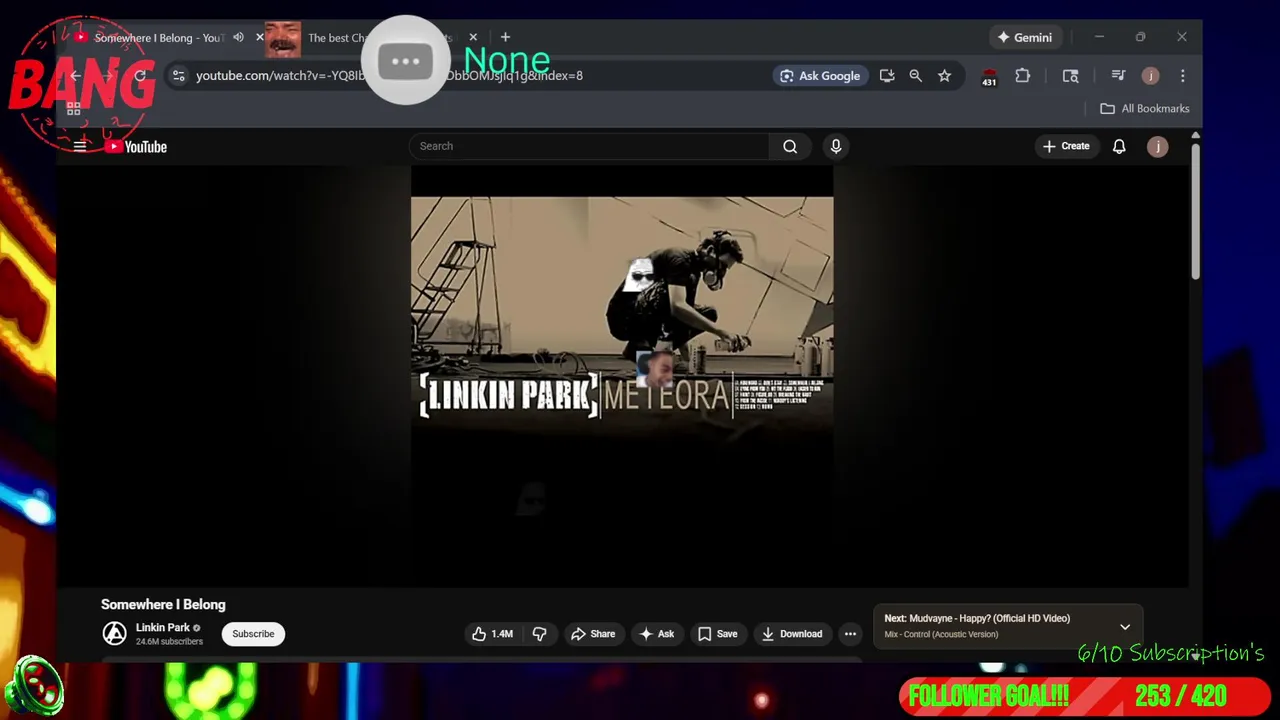1280x720 pixels.
Task: Open the YouTube account avatar menu
Action: pos(1157,146)
